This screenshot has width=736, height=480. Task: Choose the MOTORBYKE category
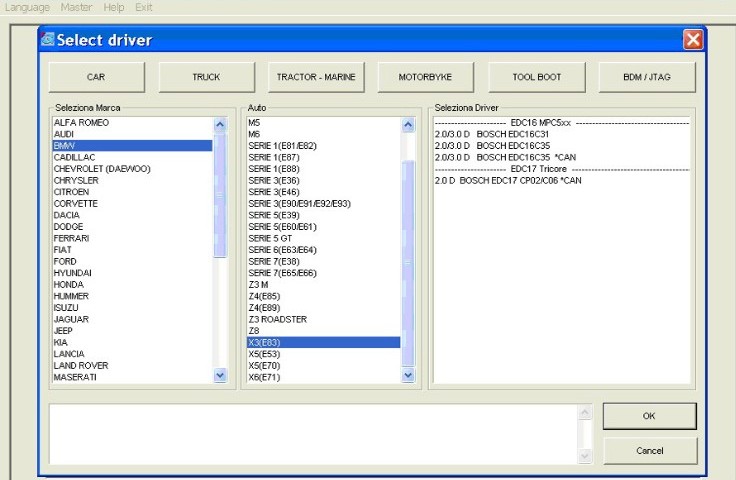425,77
